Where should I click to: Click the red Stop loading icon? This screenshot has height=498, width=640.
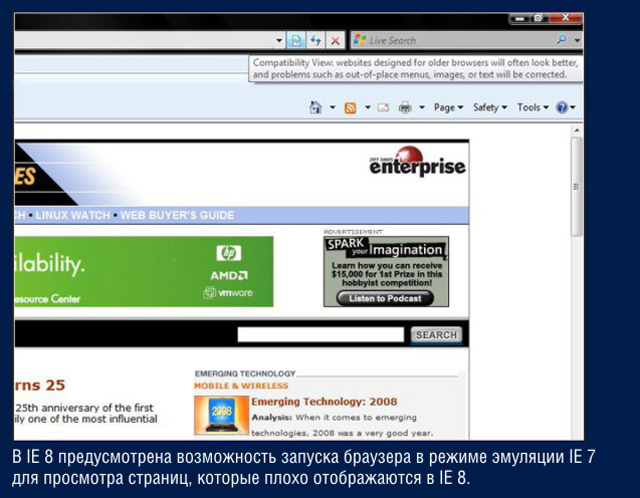[335, 40]
